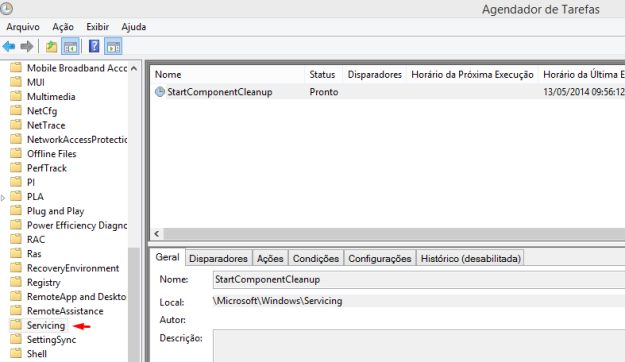Click the Descrição text box
625x362 pixels.
tap(419, 346)
